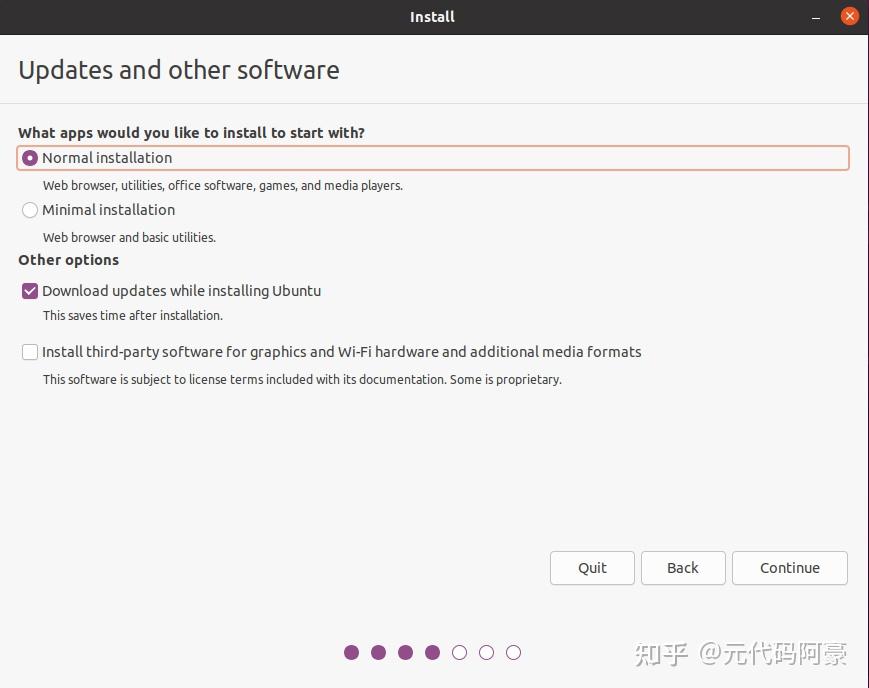Minimize the Install window
Viewport: 869px width, 688px height.
click(x=816, y=16)
